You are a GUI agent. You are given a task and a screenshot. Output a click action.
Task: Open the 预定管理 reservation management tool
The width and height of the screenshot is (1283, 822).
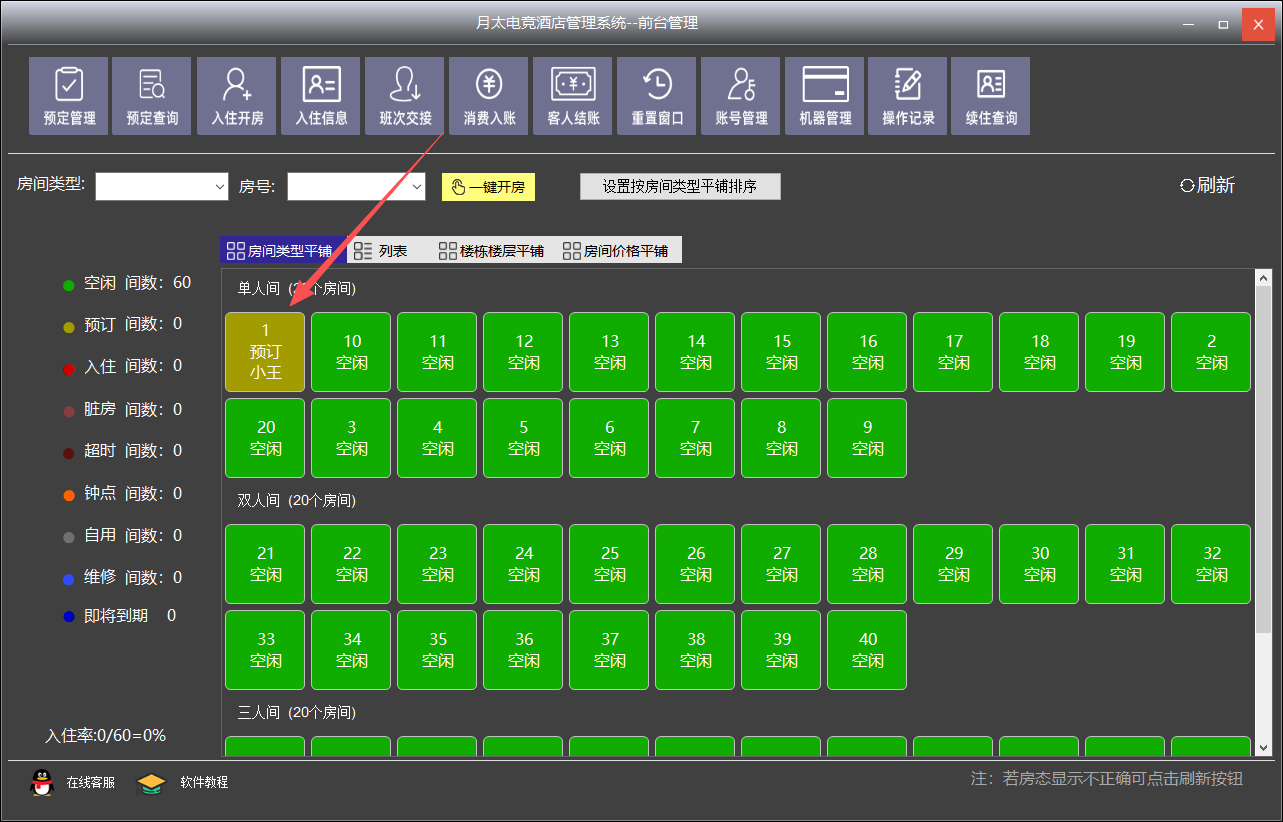pos(69,96)
